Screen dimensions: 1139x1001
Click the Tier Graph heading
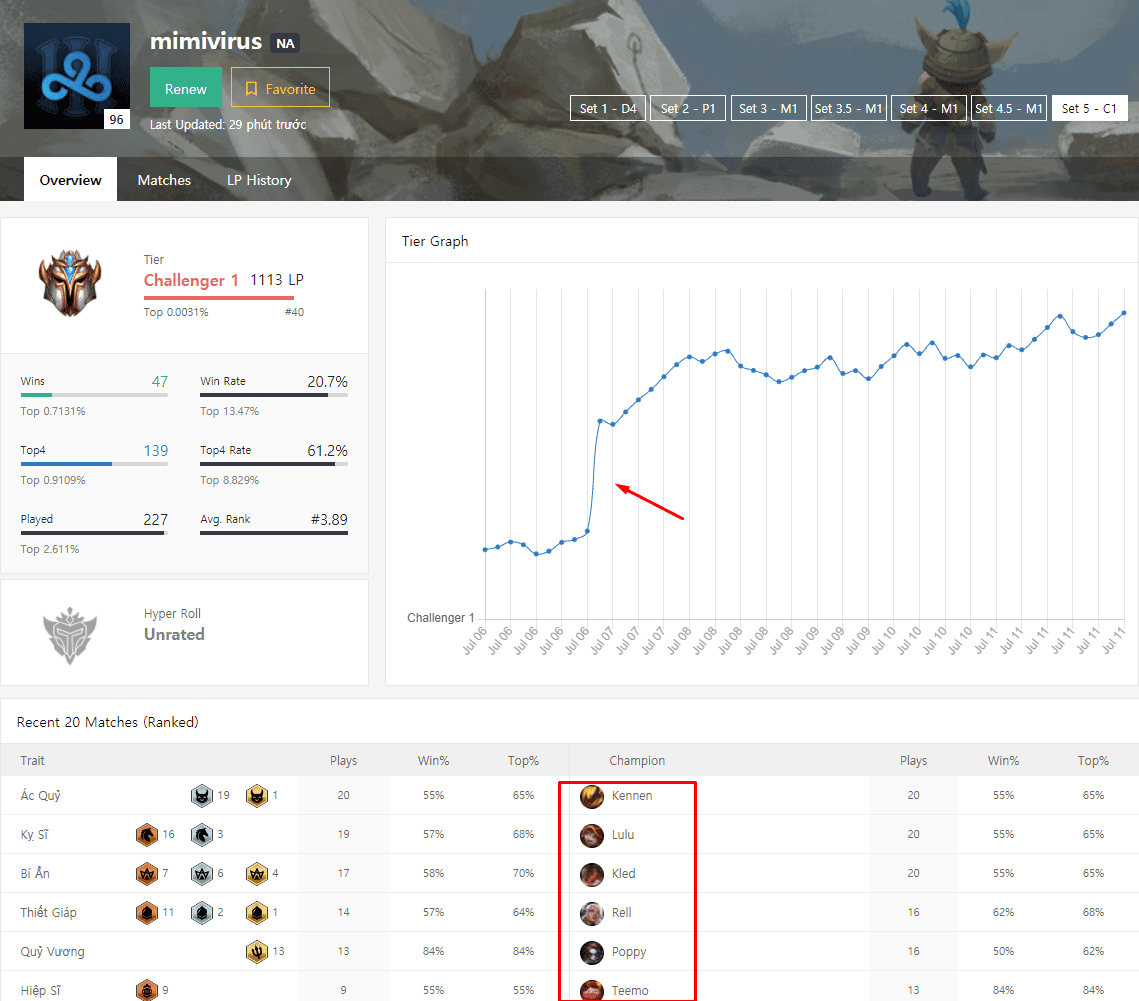pyautogui.click(x=435, y=241)
